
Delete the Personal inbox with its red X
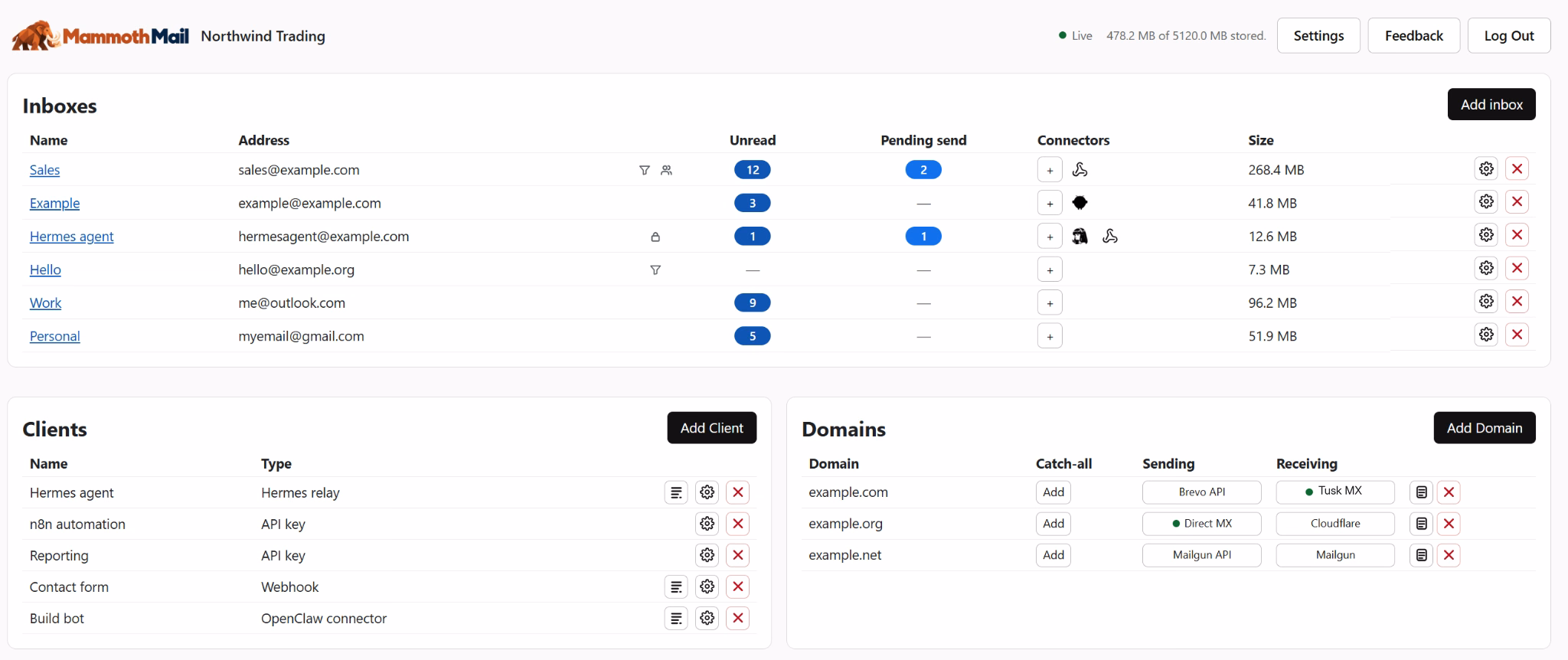click(1517, 335)
